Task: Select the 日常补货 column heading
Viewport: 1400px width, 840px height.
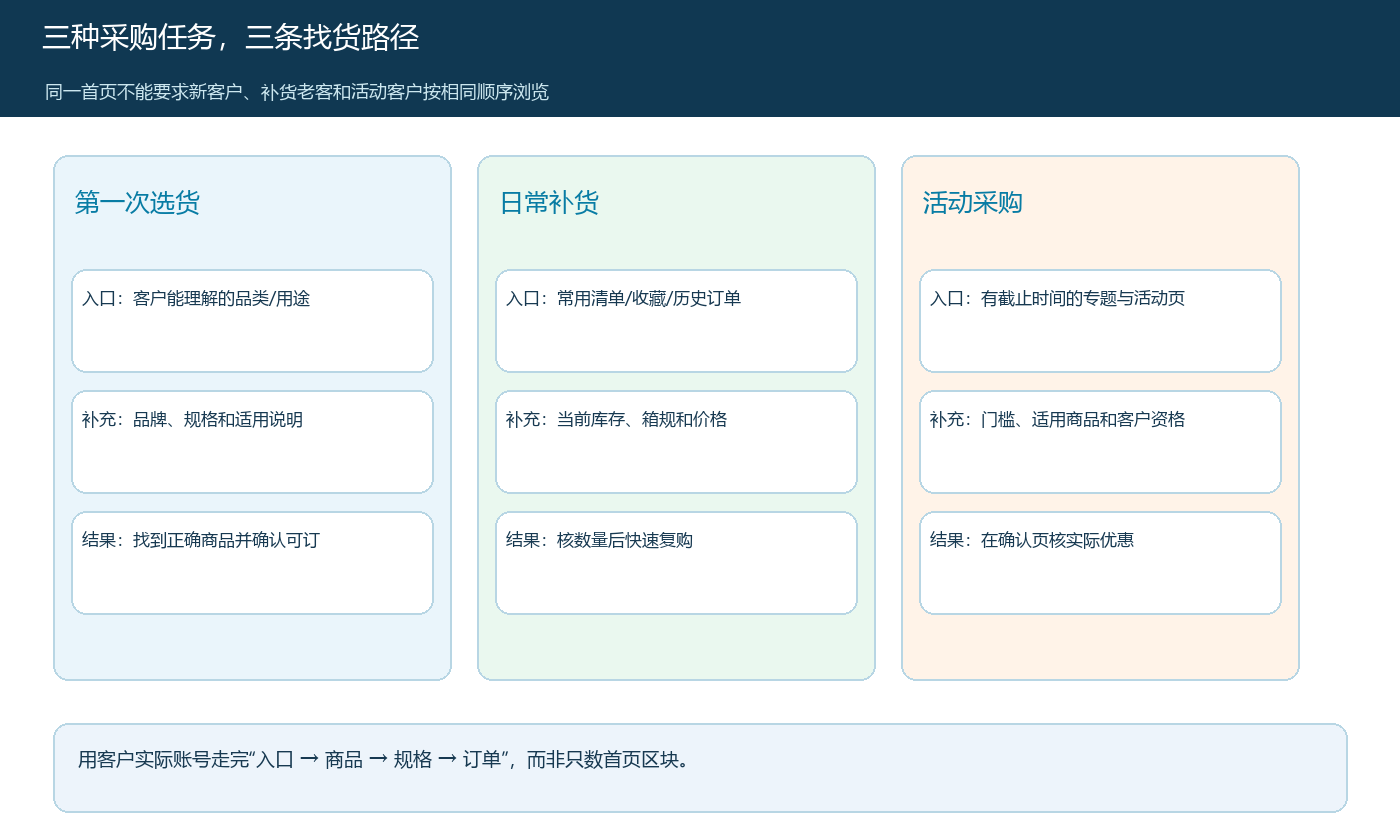Action: pos(549,203)
